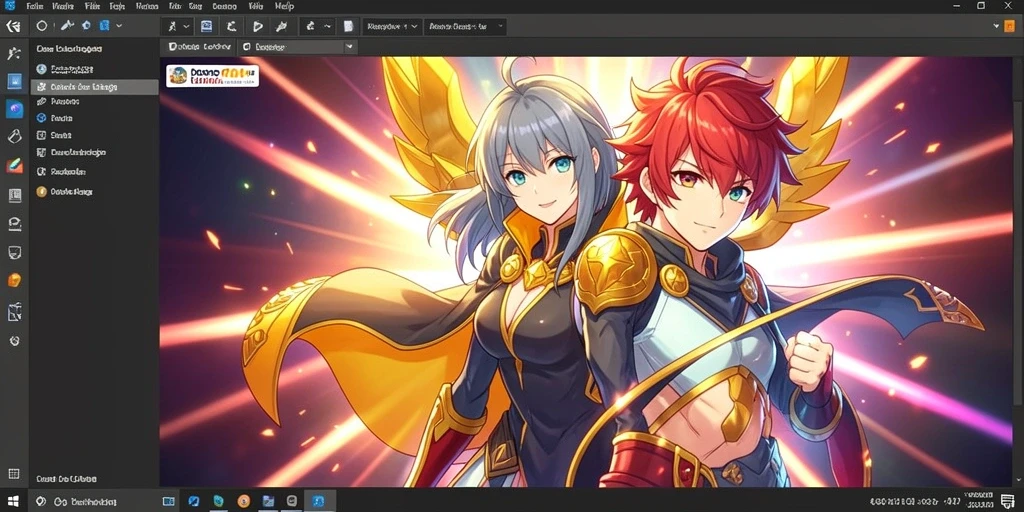Click the blue document icon in toolbar

pos(104,26)
